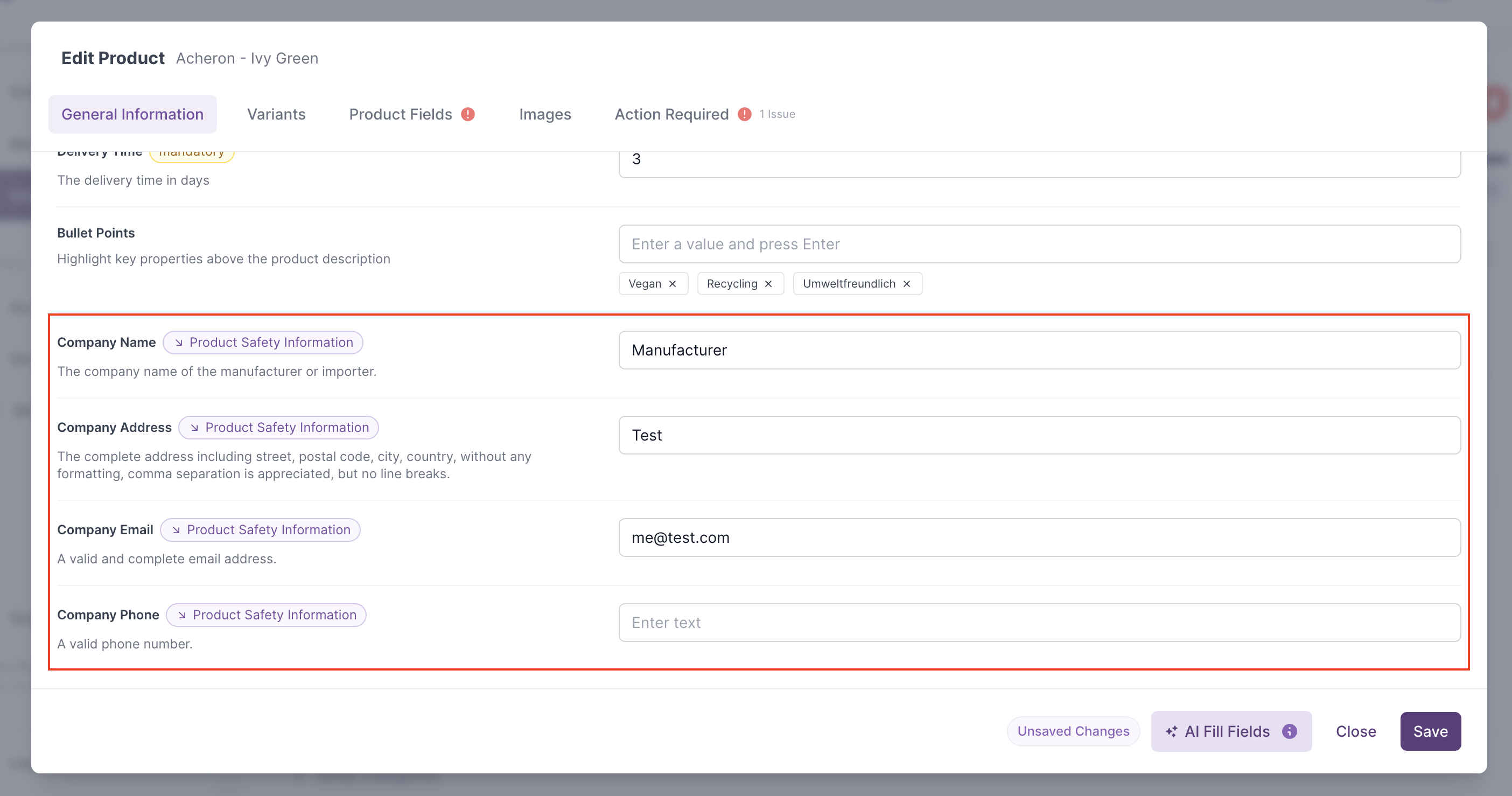Remove the Vegan bullet point tag
The image size is (1512, 796).
pos(673,283)
